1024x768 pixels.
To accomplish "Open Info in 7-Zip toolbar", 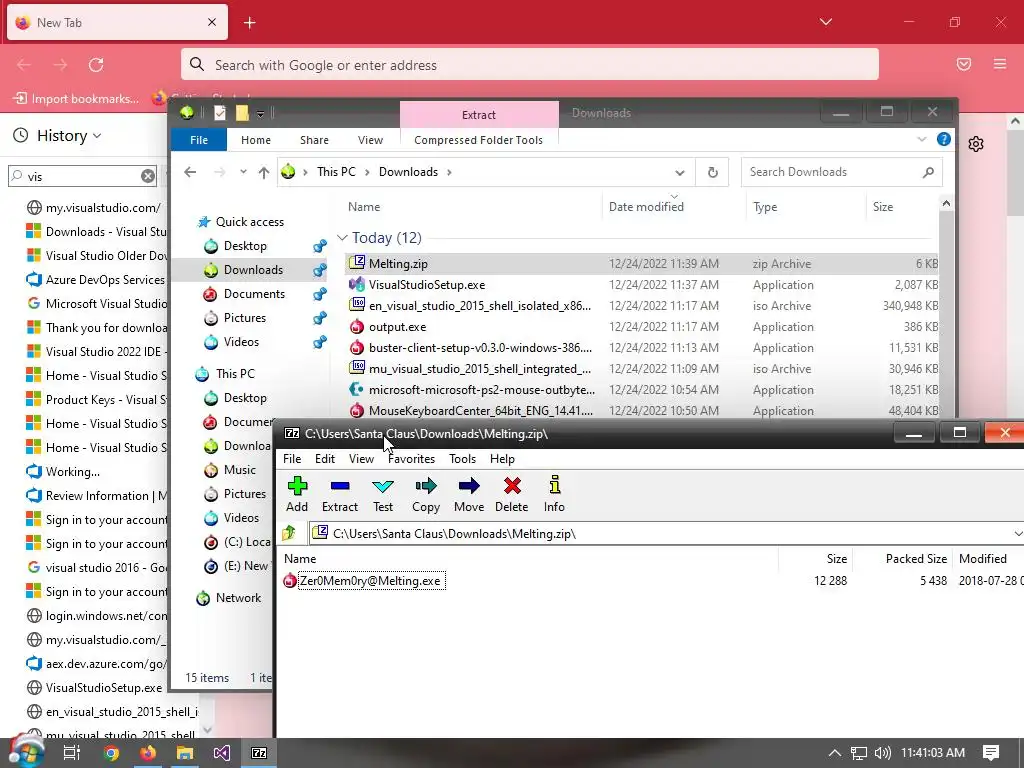I will coord(554,494).
